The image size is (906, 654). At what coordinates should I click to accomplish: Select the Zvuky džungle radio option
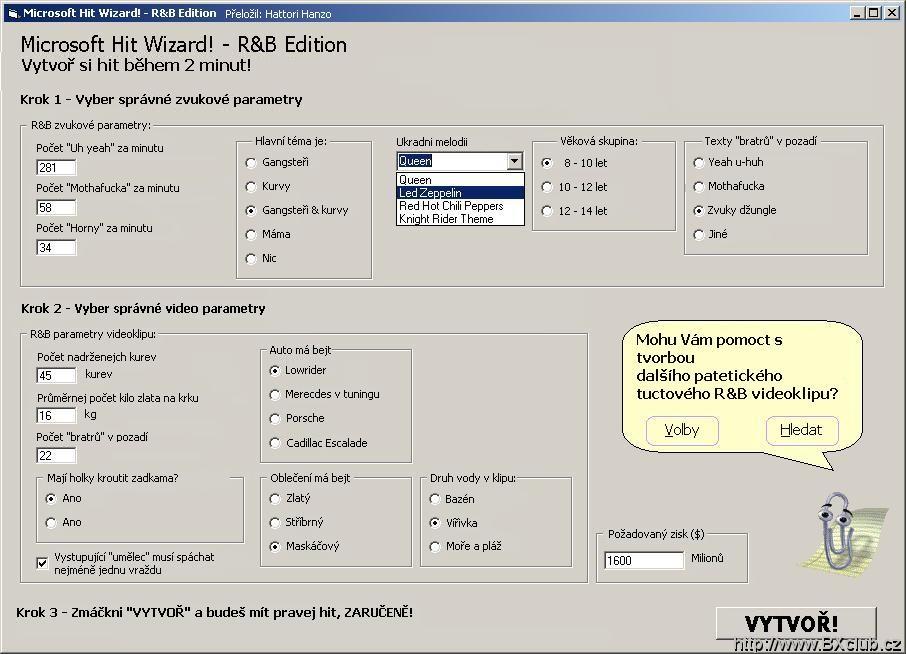(699, 211)
